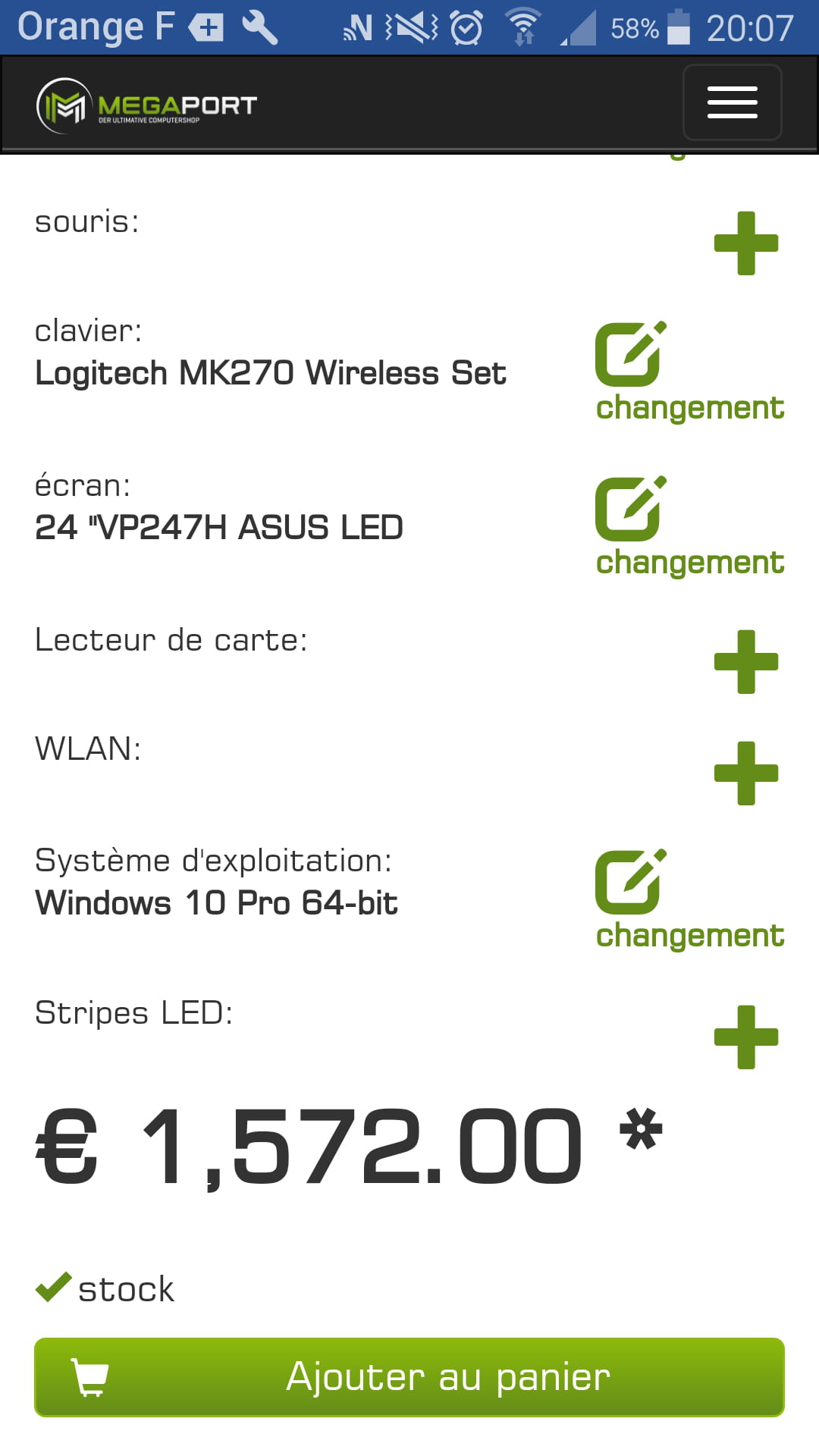Tap the Megaport logo
This screenshot has height=1456, width=819.
point(147,106)
